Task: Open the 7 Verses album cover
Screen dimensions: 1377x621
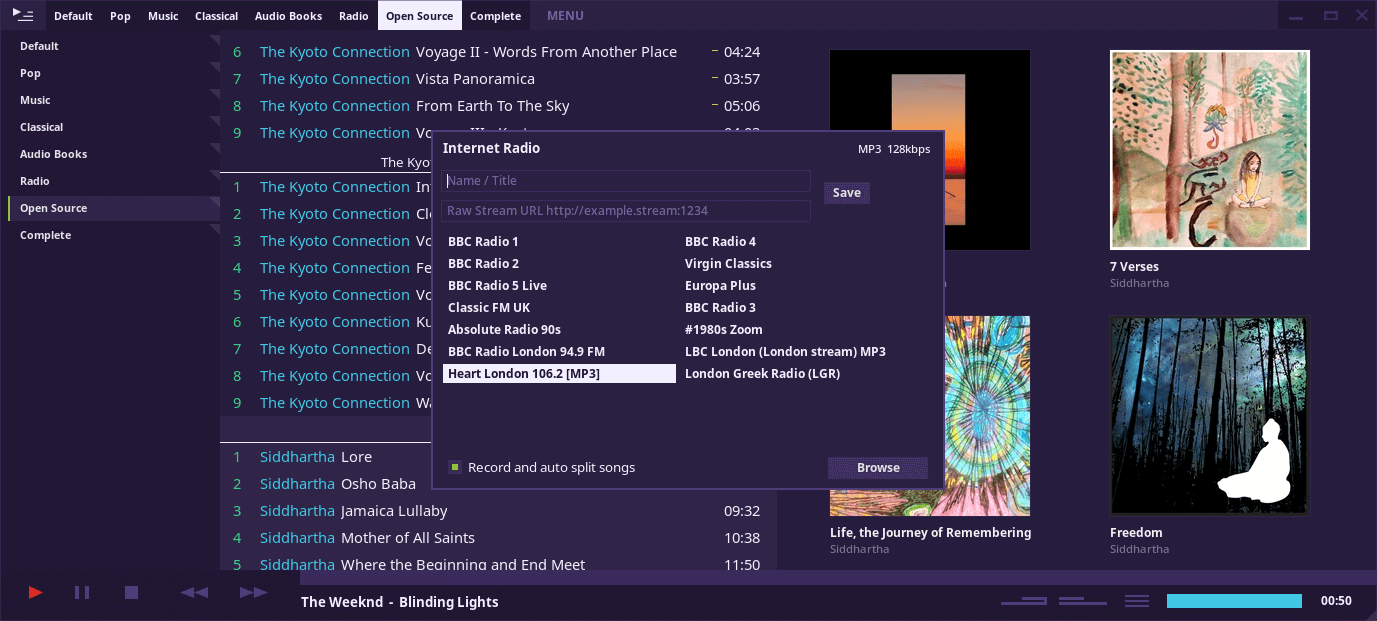Action: pos(1210,150)
